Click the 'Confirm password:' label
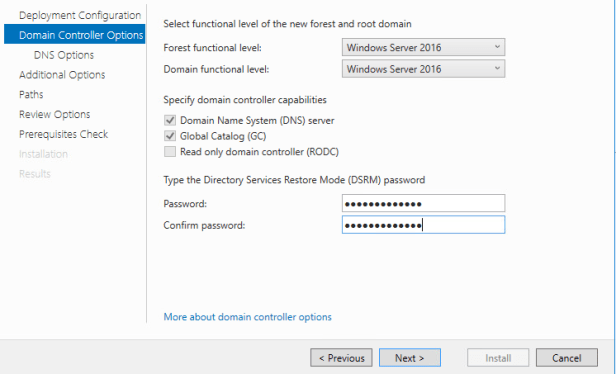Image resolution: width=616 pixels, height=374 pixels. point(204,226)
